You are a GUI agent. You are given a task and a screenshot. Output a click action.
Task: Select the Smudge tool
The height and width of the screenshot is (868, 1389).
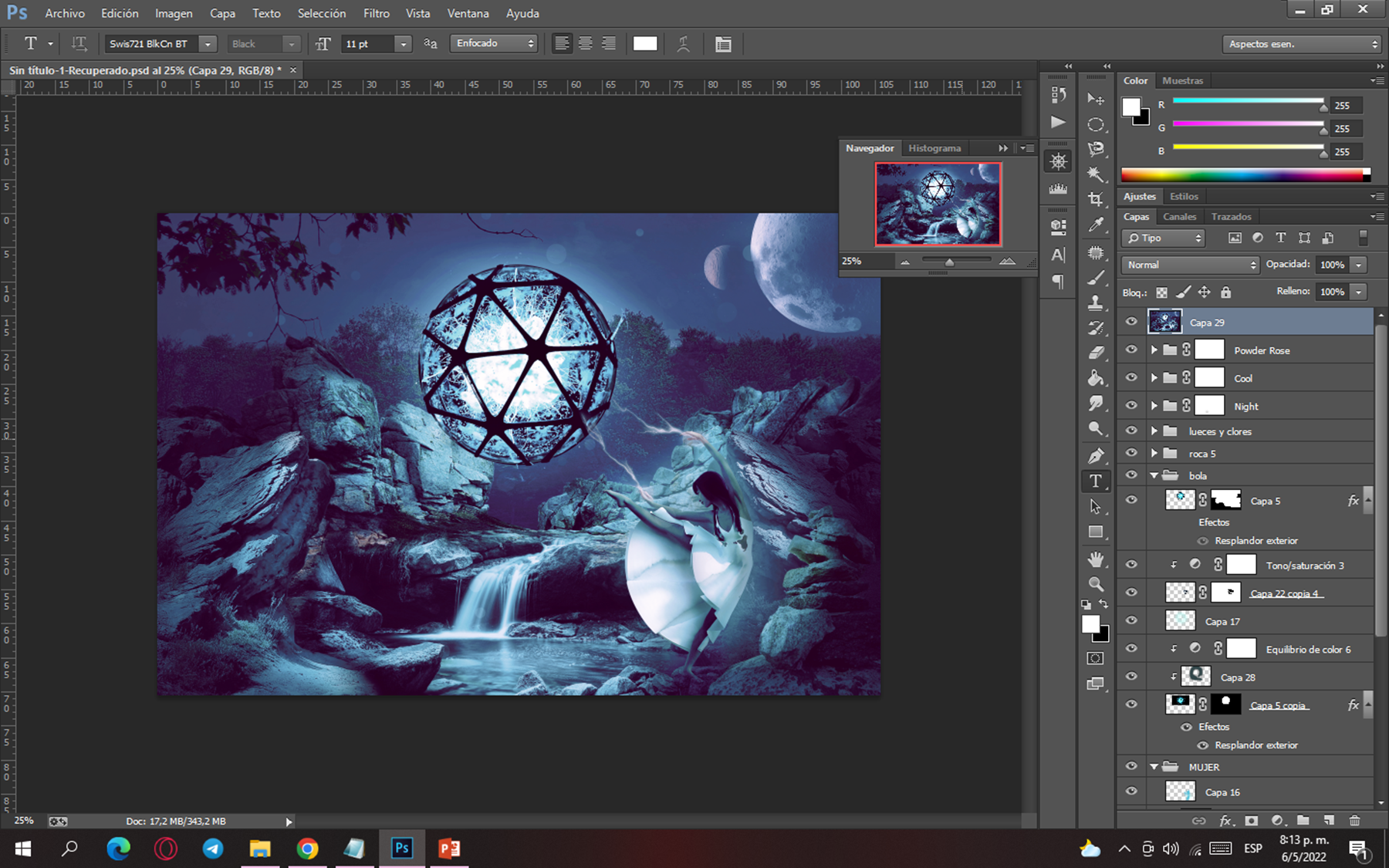pyautogui.click(x=1096, y=404)
